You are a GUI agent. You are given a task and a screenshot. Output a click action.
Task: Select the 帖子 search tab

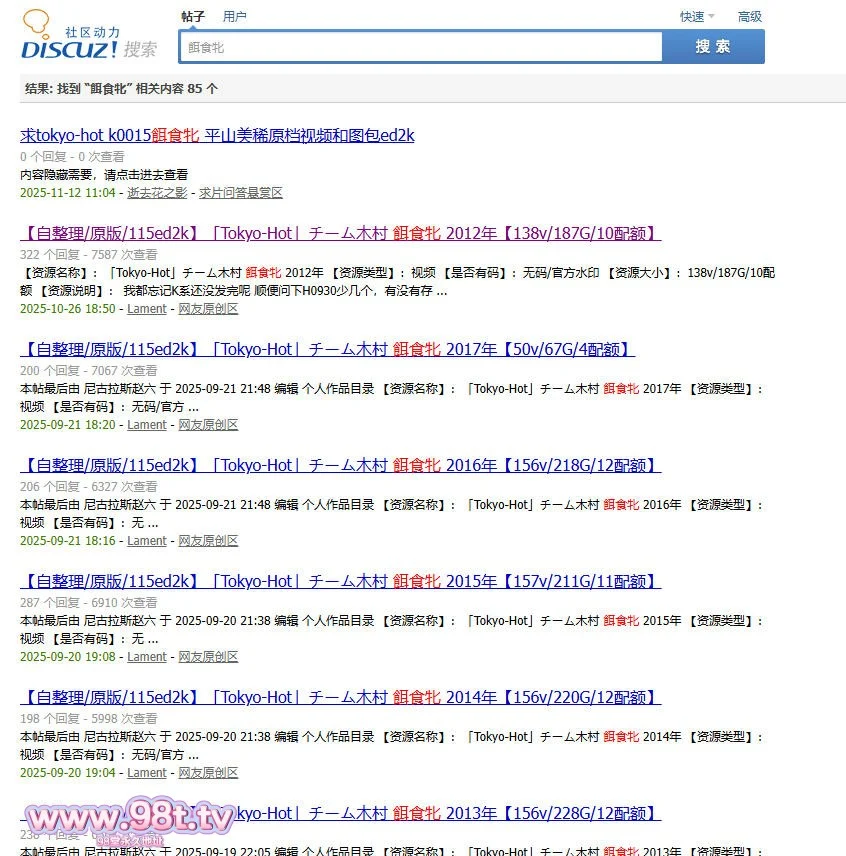pos(193,16)
